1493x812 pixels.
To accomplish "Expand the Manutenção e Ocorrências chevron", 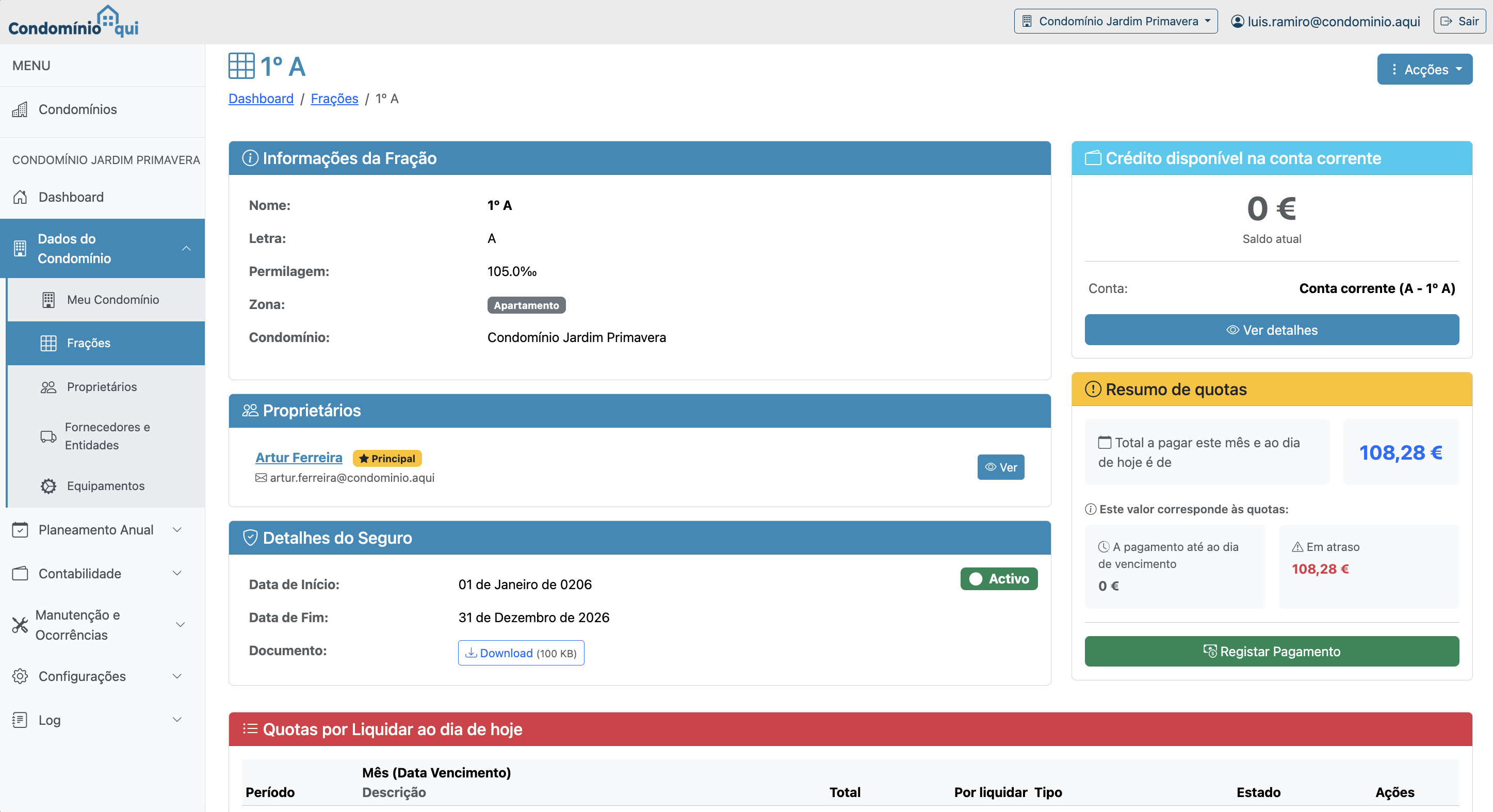I will pos(180,625).
